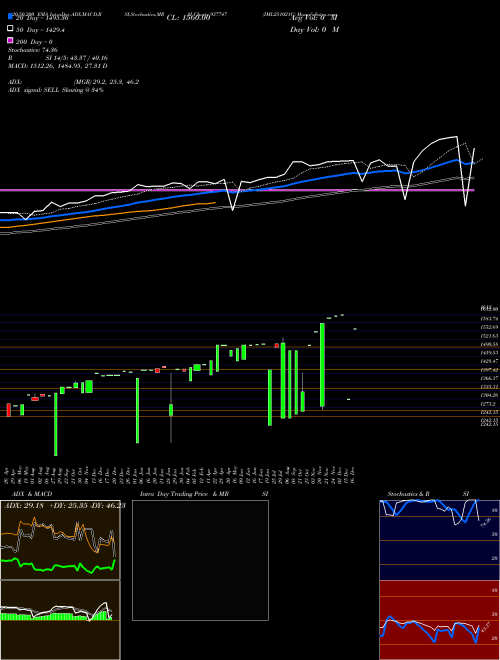Click the 'ADX: 29.18 +DY: 25.35 -DY: 46.23' header

click(x=64, y=506)
